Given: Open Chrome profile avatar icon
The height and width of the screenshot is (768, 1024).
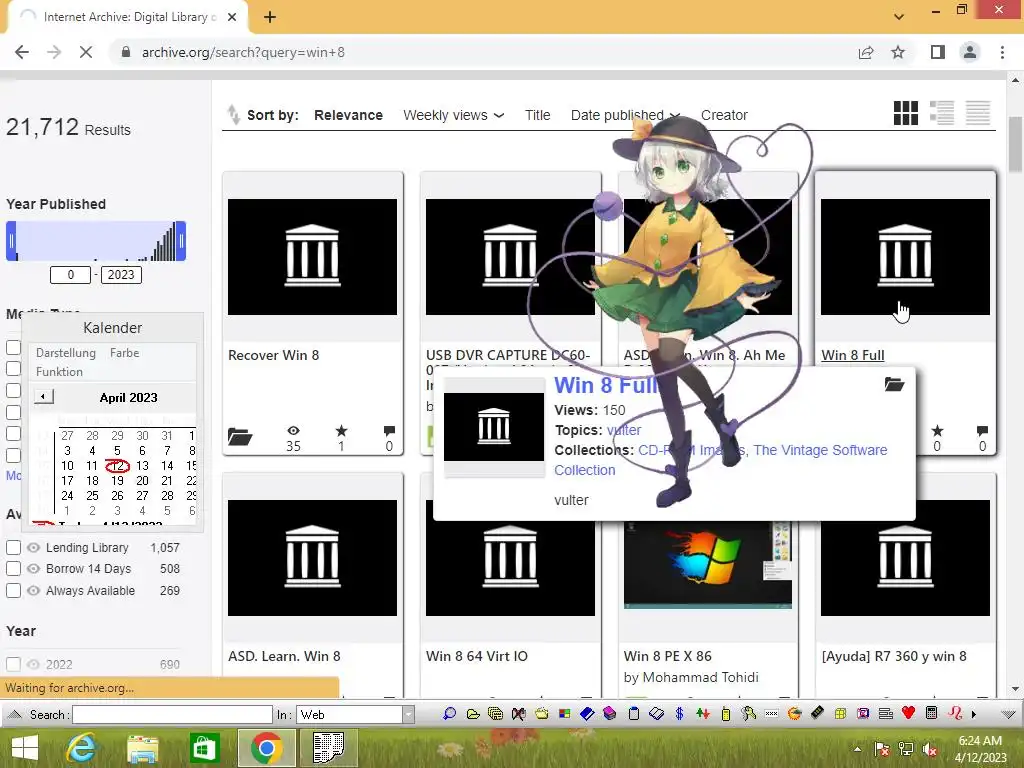Looking at the screenshot, I should [x=970, y=52].
